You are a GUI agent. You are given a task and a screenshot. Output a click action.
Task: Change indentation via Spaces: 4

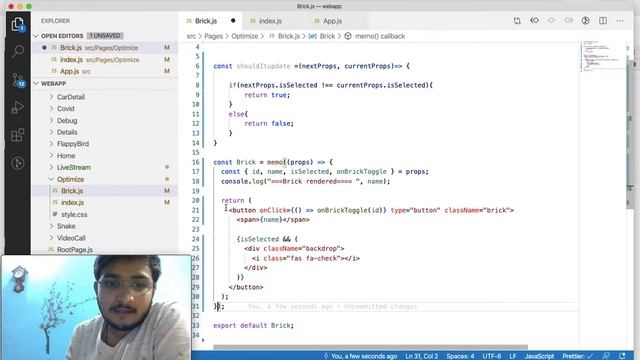pyautogui.click(x=460, y=356)
